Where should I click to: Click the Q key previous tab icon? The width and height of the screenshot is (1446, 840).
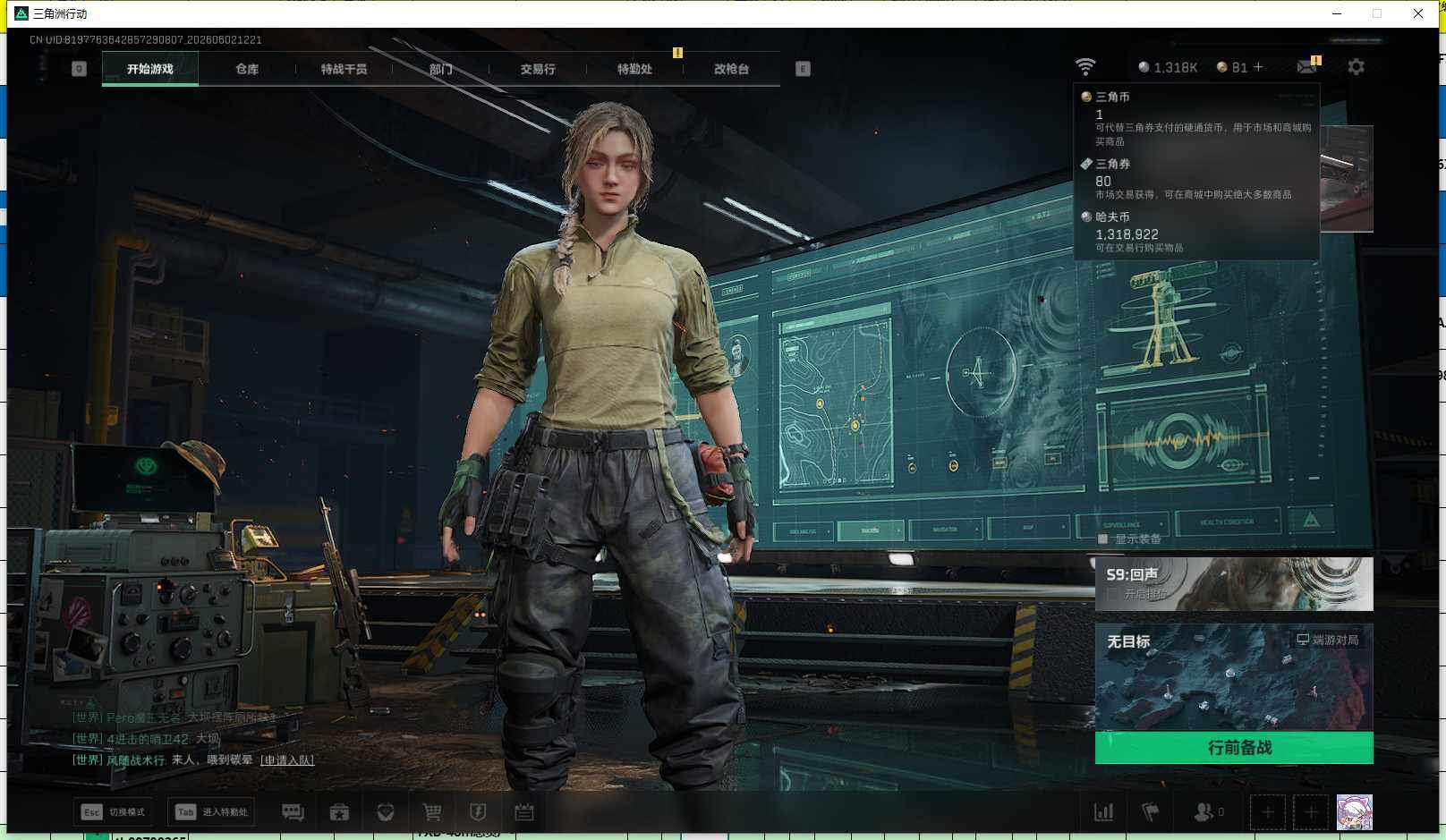[79, 69]
